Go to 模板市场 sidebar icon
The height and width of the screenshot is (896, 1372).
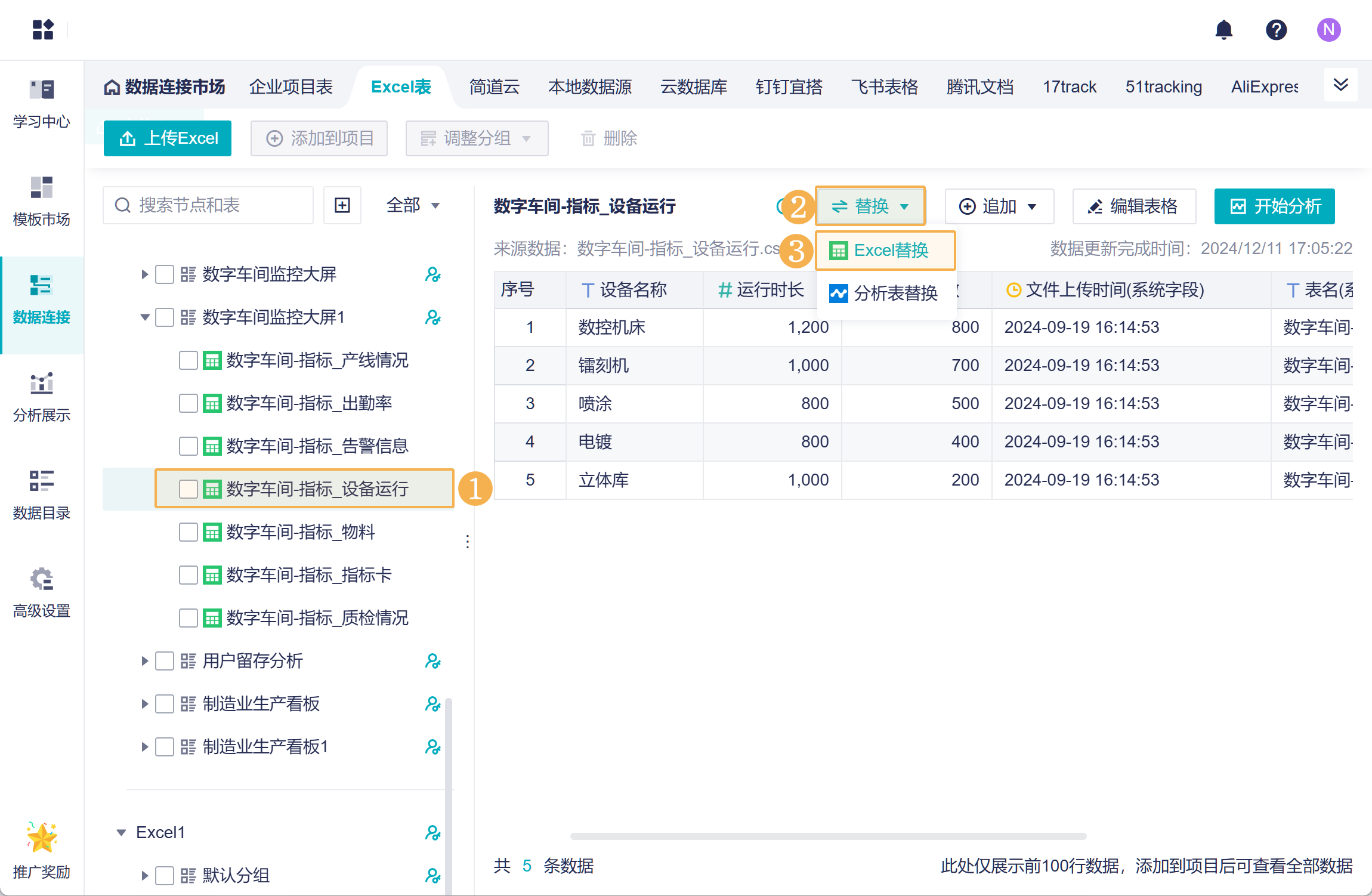[x=42, y=201]
